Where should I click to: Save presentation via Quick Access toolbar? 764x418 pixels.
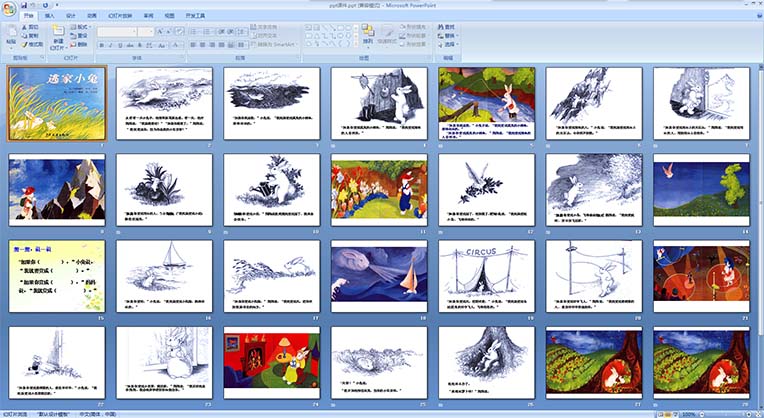[x=24, y=5]
